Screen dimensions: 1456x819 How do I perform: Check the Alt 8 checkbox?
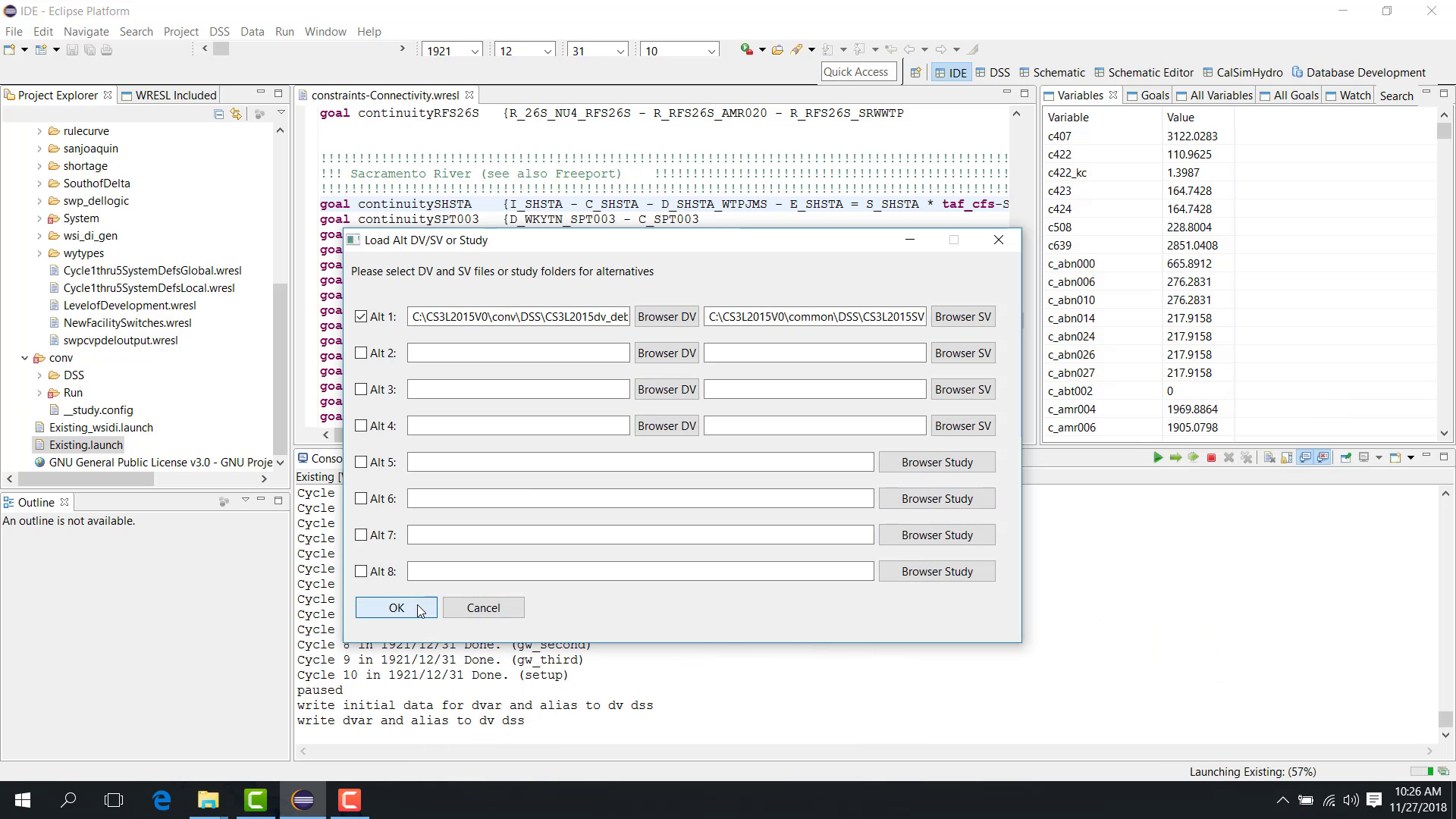[361, 571]
